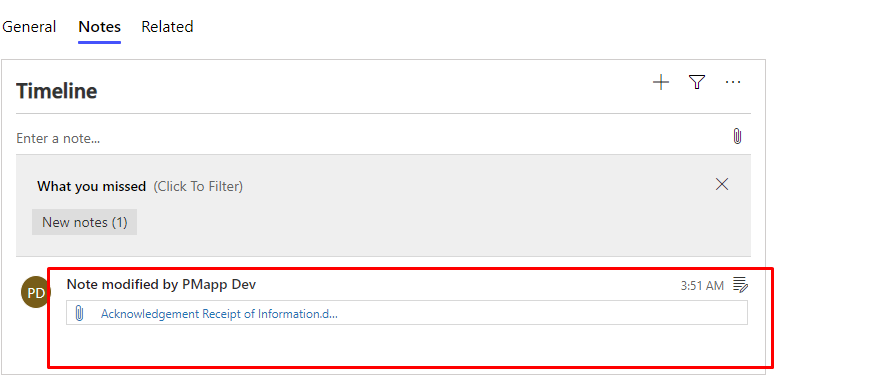Click the plus icon to add timeline record
874x390 pixels.
tap(661, 83)
